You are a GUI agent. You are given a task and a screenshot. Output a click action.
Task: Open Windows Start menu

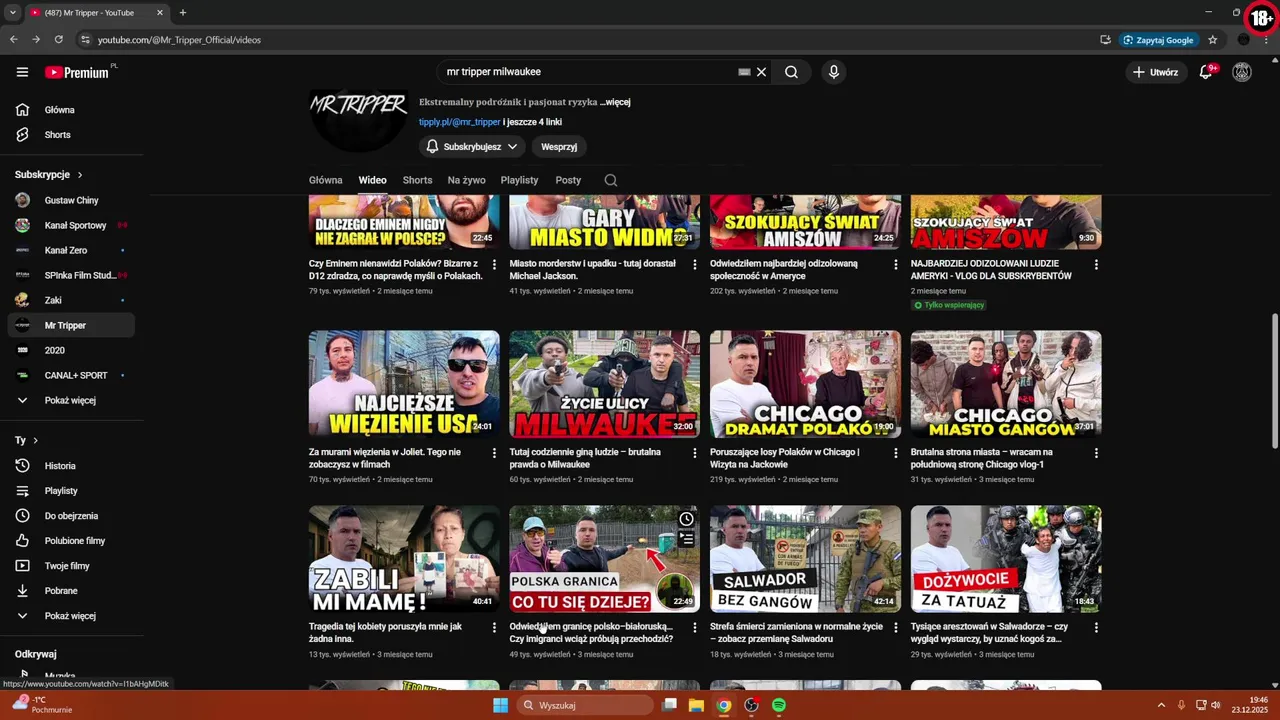pyautogui.click(x=501, y=705)
